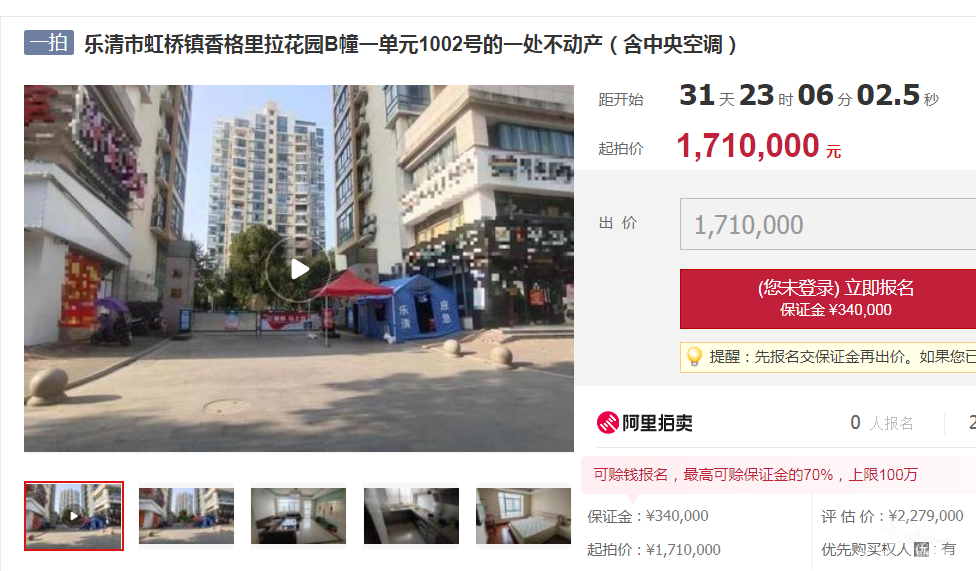This screenshot has height=571, width=976.
Task: Click the 保证金 ¥340,000 detail text
Action: pyautogui.click(x=648, y=516)
